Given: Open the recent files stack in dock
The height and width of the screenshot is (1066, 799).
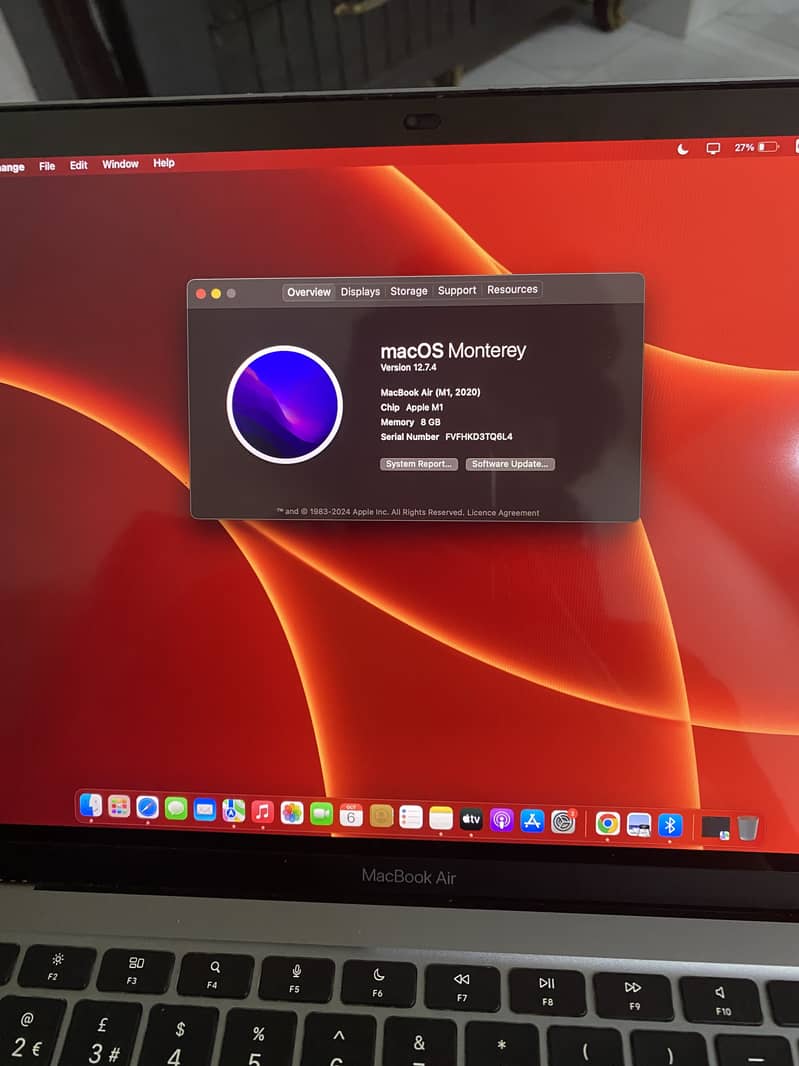Looking at the screenshot, I should coord(715,827).
